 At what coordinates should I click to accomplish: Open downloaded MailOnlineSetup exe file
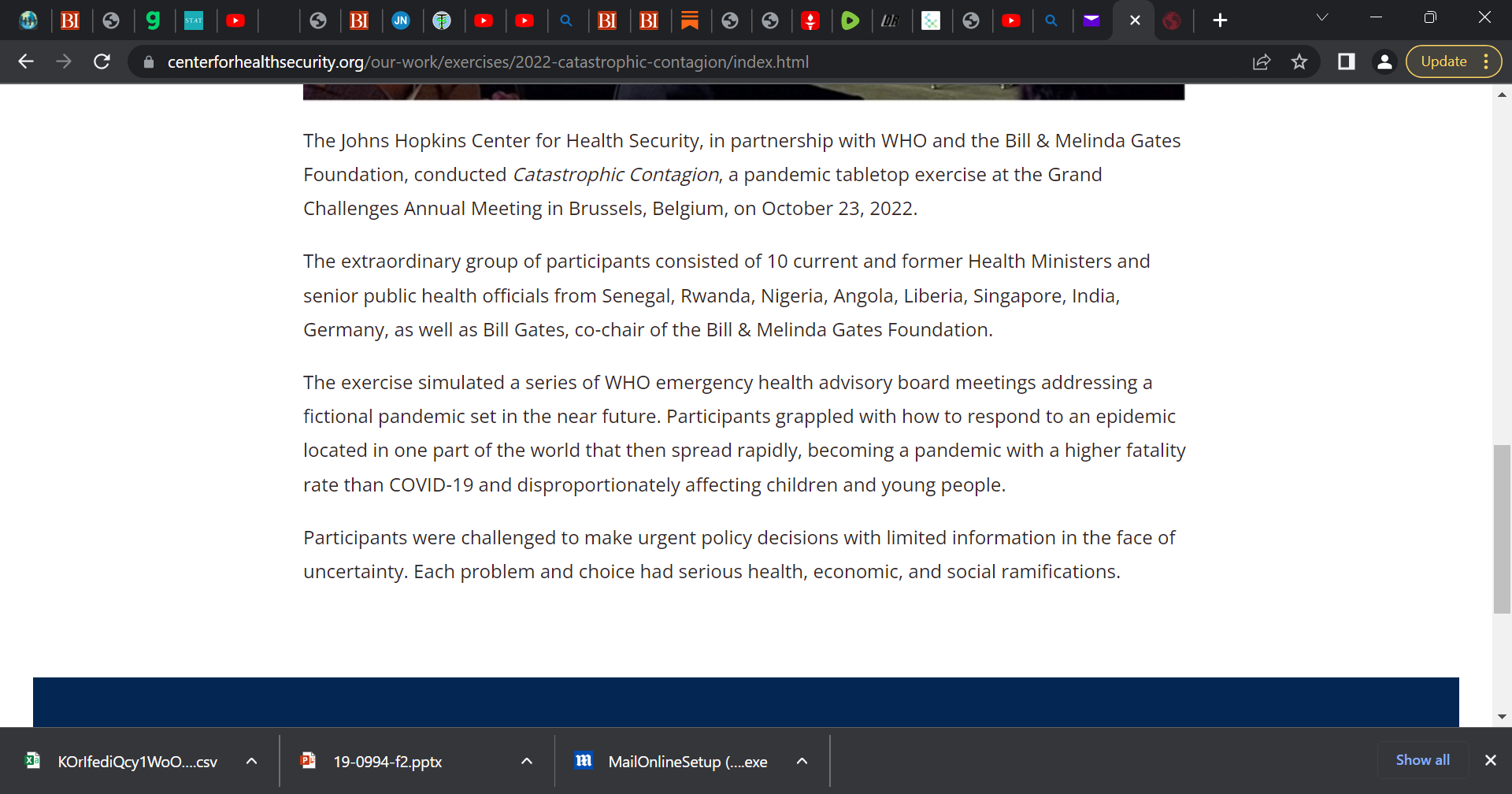point(687,762)
